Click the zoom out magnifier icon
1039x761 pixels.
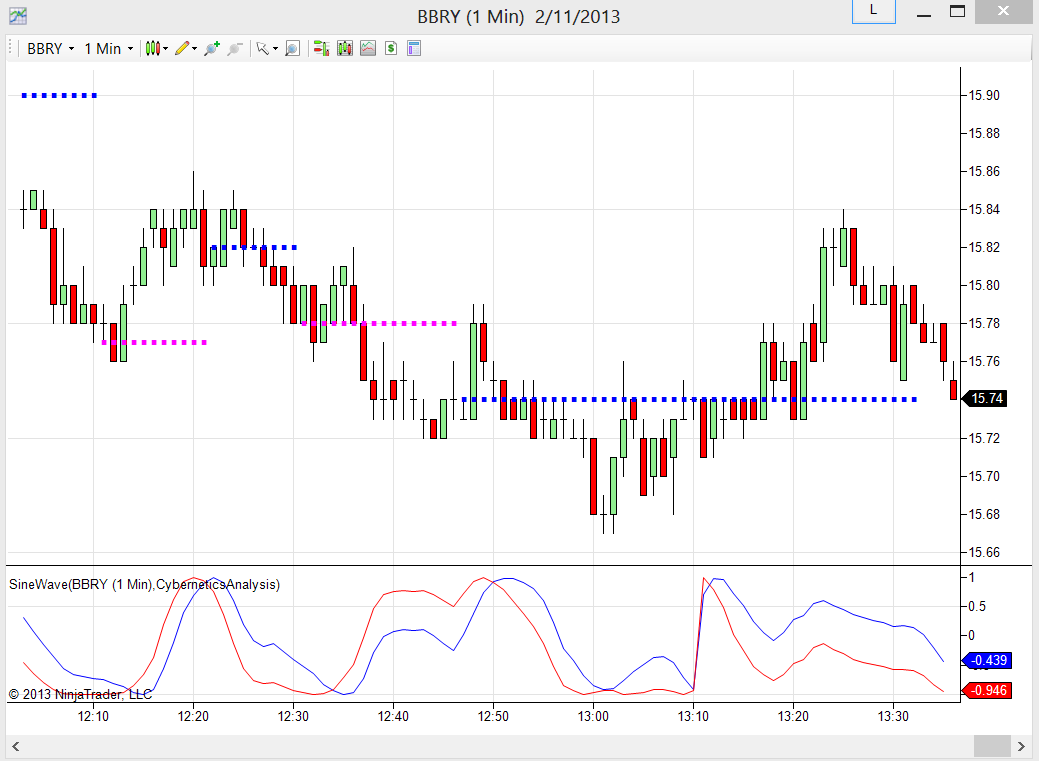tap(235, 48)
